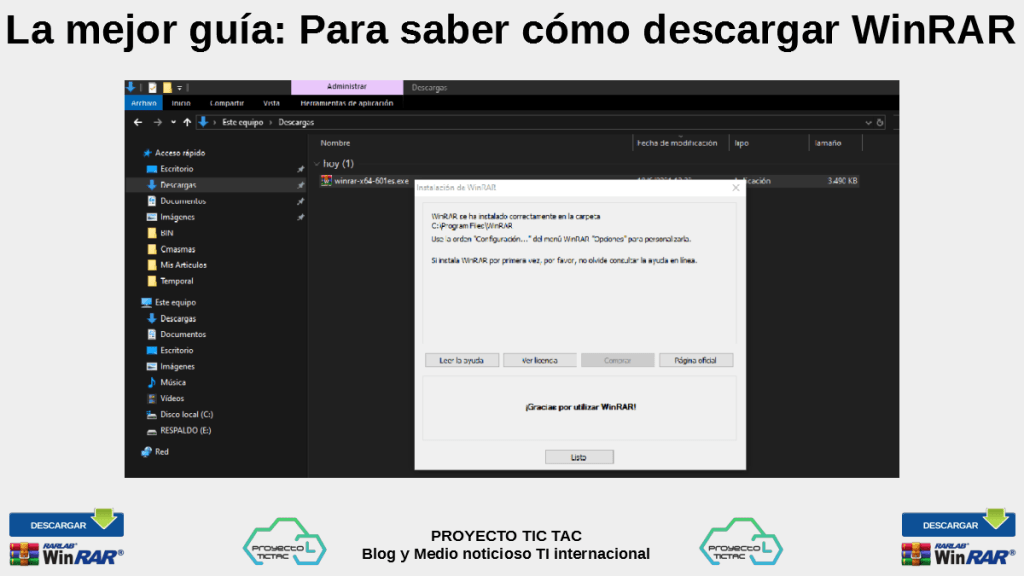Image resolution: width=1024 pixels, height=576 pixels.
Task: Open the Compartir ribbon tab
Action: coord(227,103)
